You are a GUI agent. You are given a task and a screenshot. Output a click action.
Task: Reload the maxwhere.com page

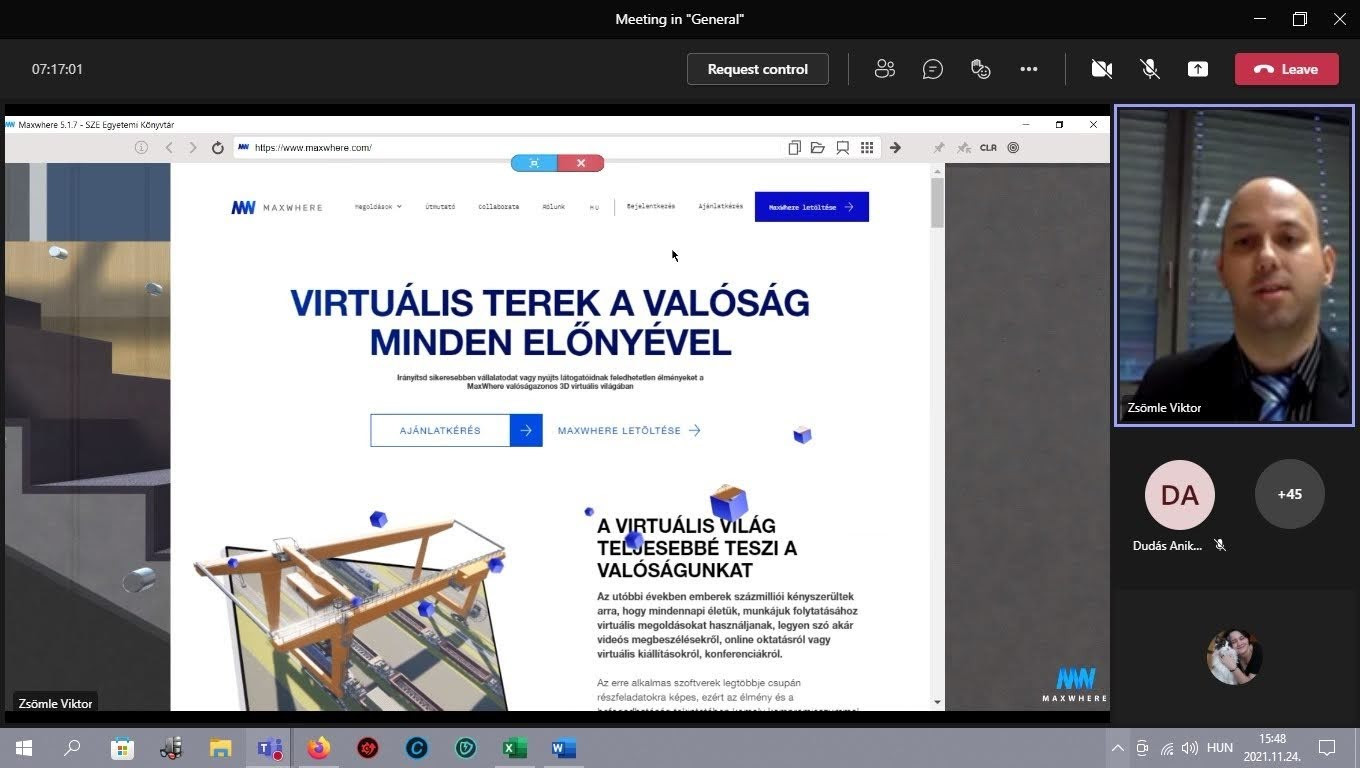tap(218, 147)
